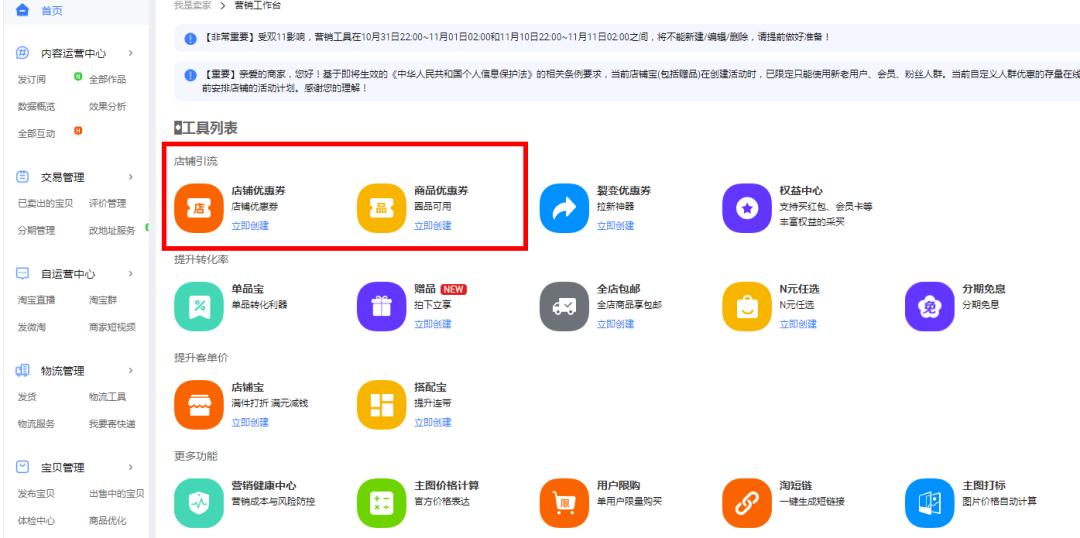Open 已卖出的宝贝 in the sidebar
The image size is (1080, 538).
(45, 203)
